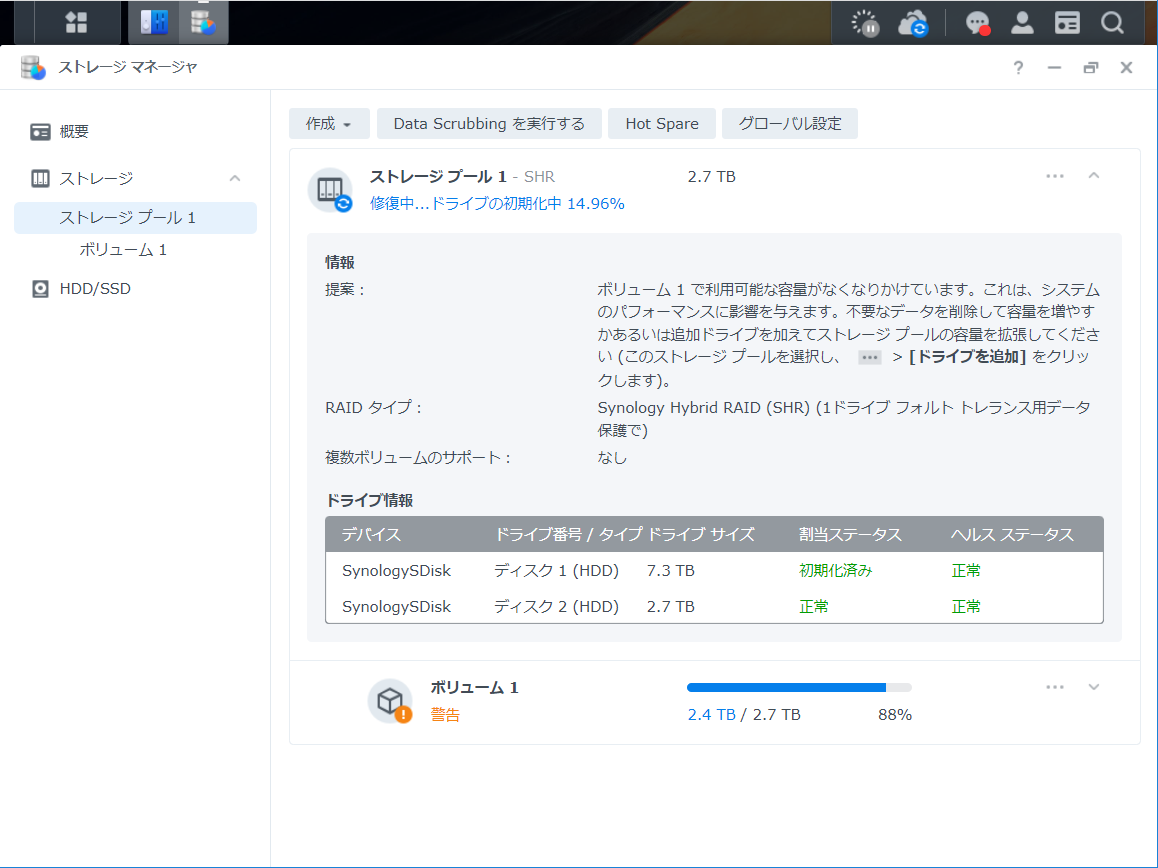
Task: Collapse storage pool 1 details chevron
Action: click(1094, 176)
